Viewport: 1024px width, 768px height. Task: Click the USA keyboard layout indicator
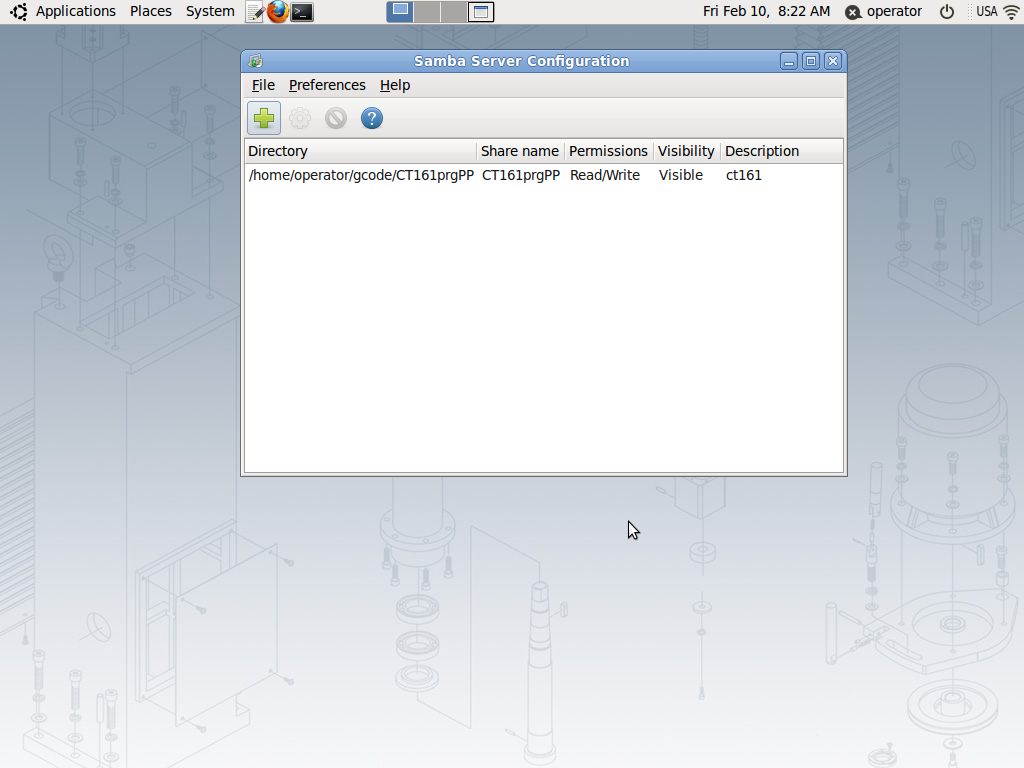(x=986, y=11)
